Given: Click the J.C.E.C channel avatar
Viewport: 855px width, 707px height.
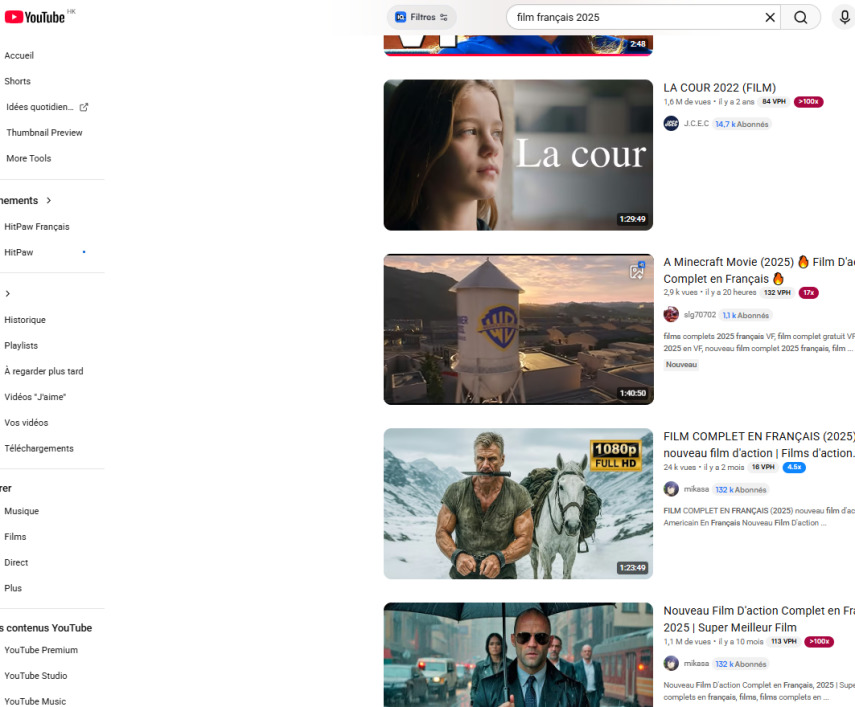Looking at the screenshot, I should coord(671,124).
